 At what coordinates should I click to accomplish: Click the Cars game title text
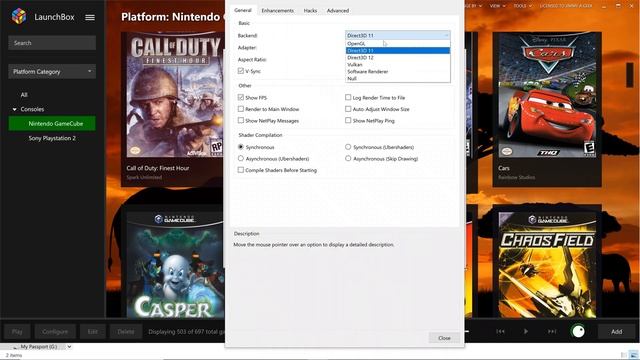point(504,168)
